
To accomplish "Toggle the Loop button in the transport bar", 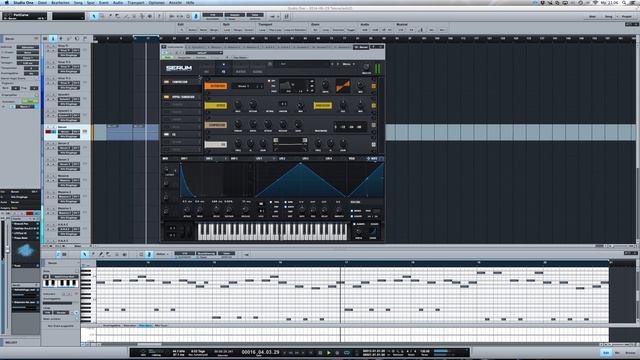I will (347, 353).
